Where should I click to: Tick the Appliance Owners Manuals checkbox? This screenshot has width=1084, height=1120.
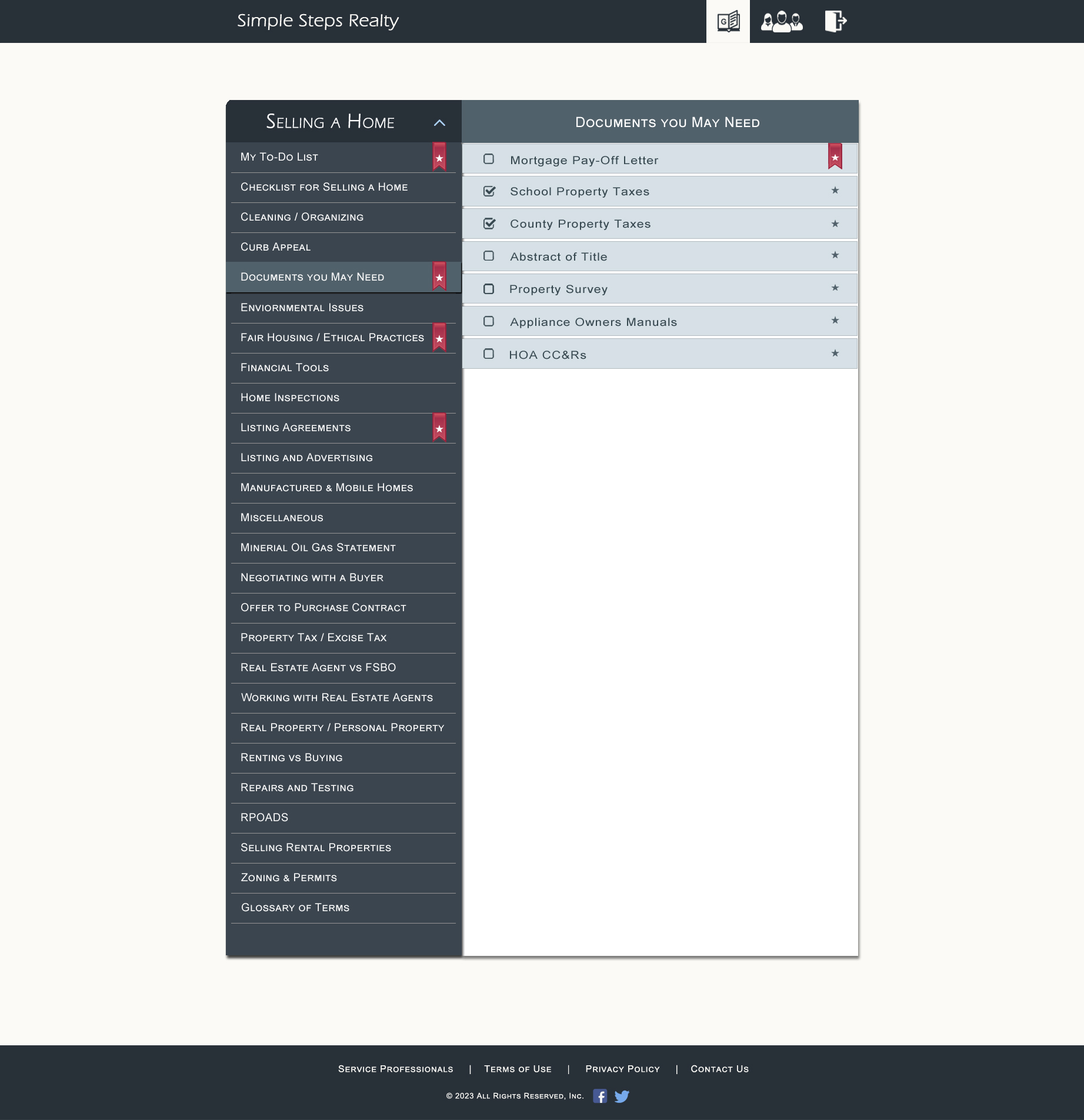click(489, 321)
